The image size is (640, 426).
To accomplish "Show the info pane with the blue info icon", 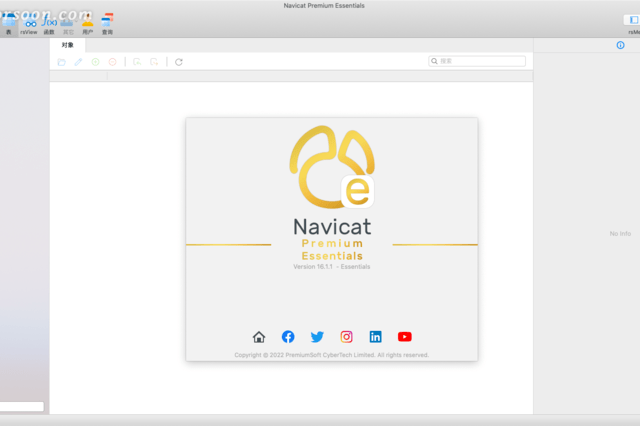I will 620,45.
